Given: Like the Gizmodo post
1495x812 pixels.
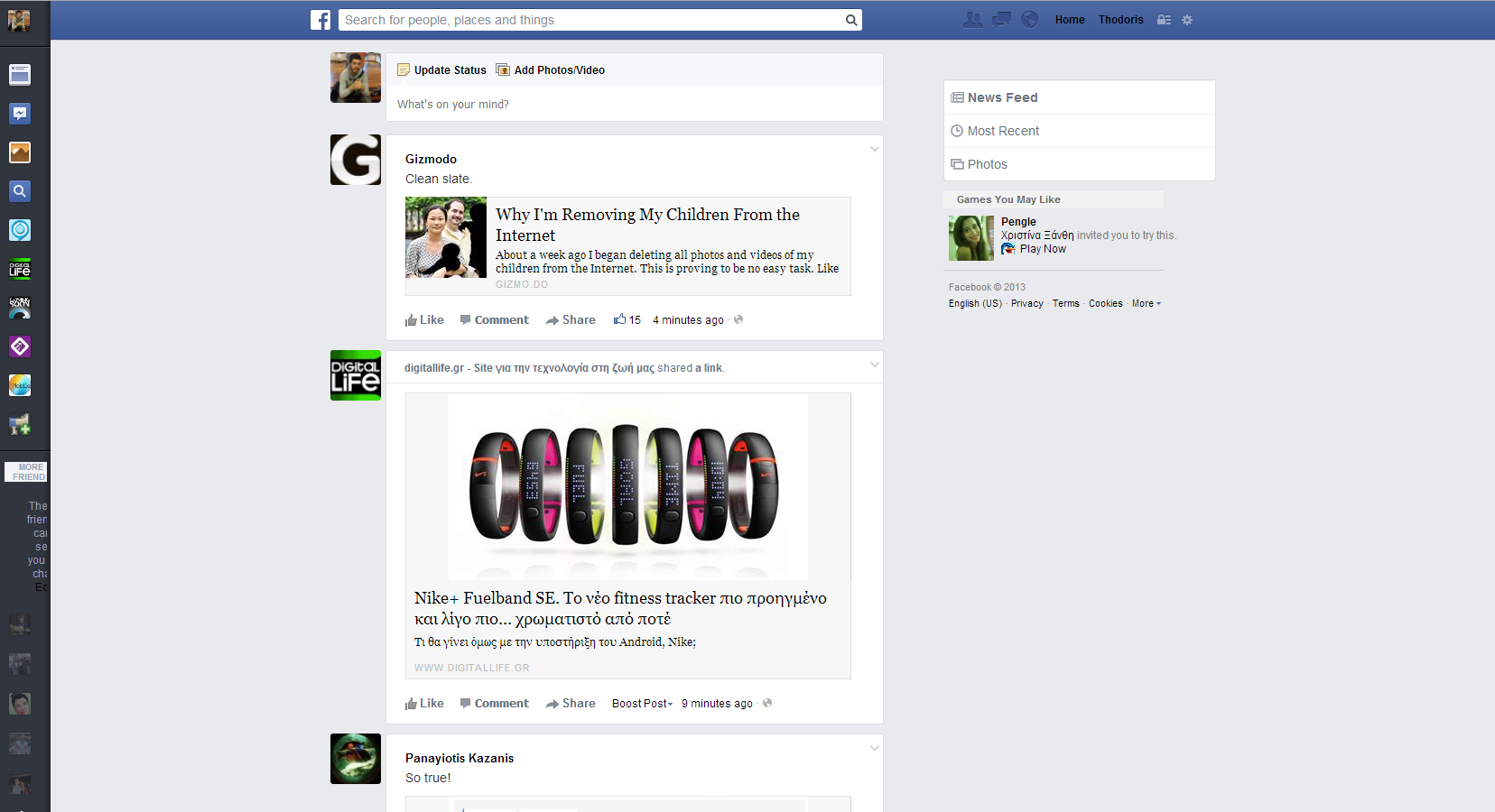Looking at the screenshot, I should 424,320.
